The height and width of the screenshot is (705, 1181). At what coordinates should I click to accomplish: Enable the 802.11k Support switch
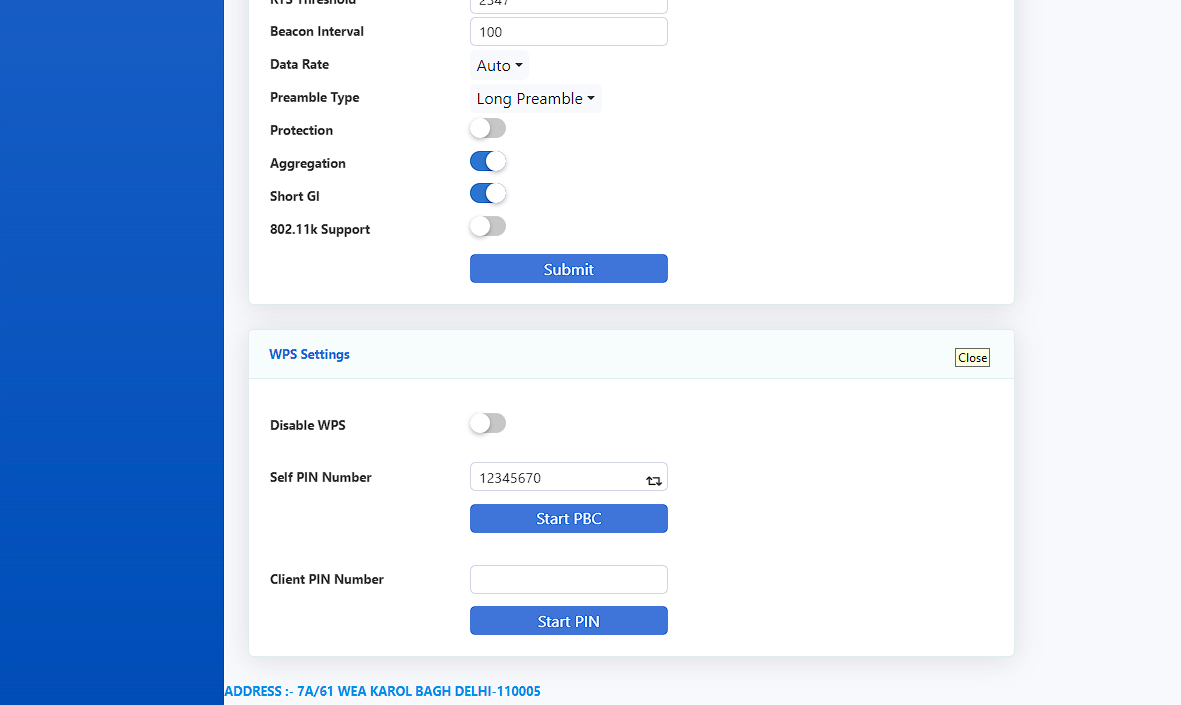(488, 226)
